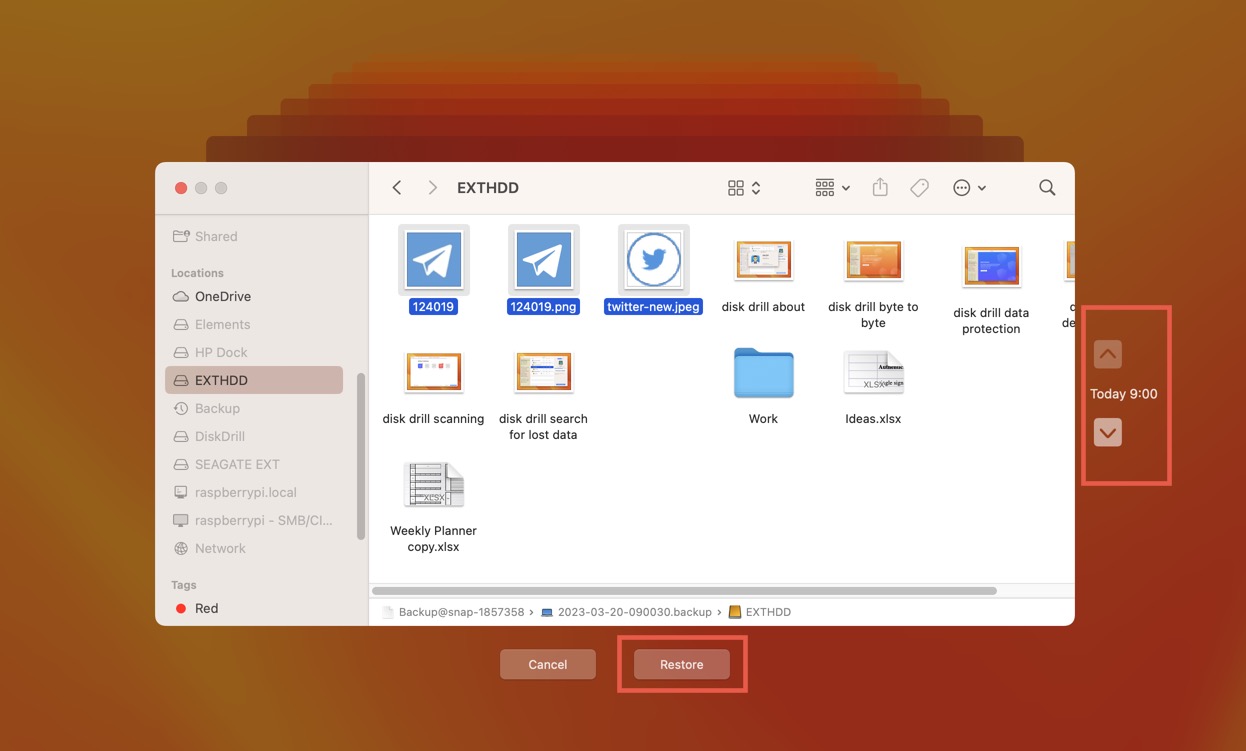1246x751 pixels.
Task: Click the Edit Tags icon
Action: coord(919,188)
